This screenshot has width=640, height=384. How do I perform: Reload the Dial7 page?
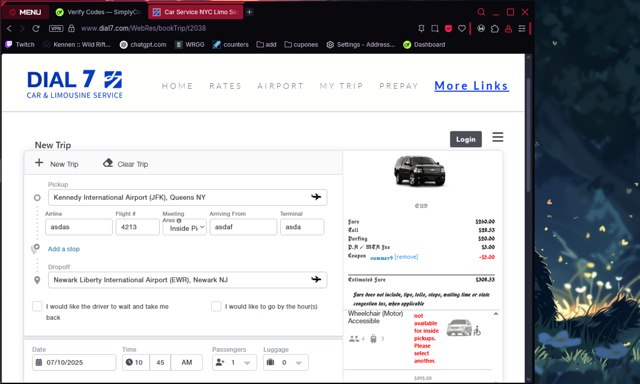click(36, 28)
